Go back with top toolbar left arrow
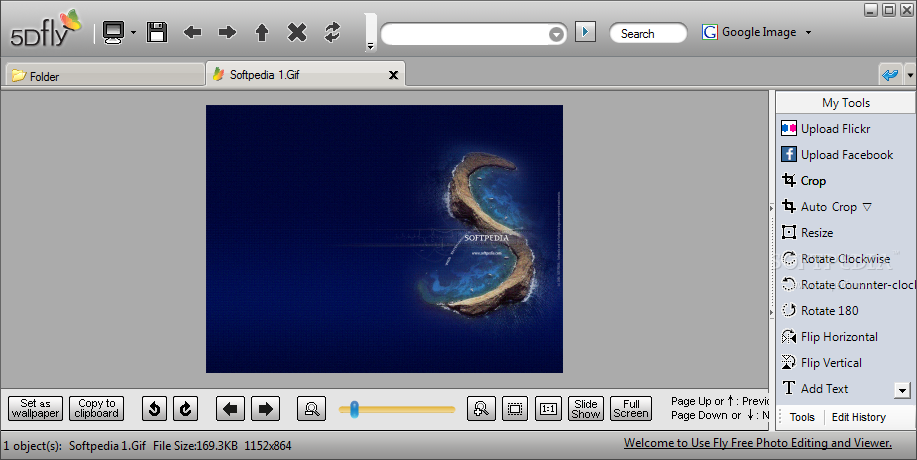Image resolution: width=917 pixels, height=460 pixels. pyautogui.click(x=192, y=32)
